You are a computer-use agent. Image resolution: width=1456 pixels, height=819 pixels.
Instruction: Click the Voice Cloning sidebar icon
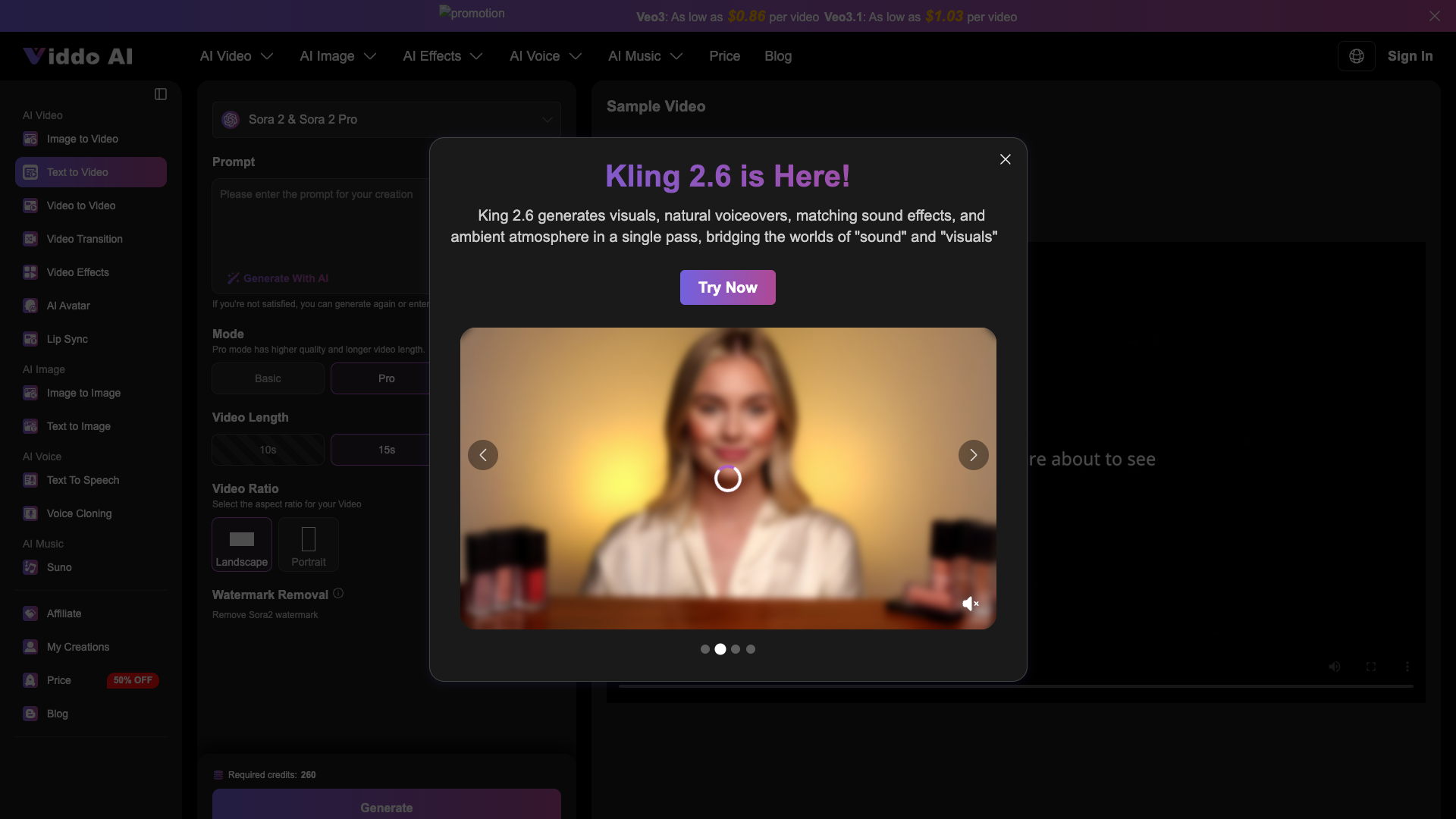coord(30,513)
